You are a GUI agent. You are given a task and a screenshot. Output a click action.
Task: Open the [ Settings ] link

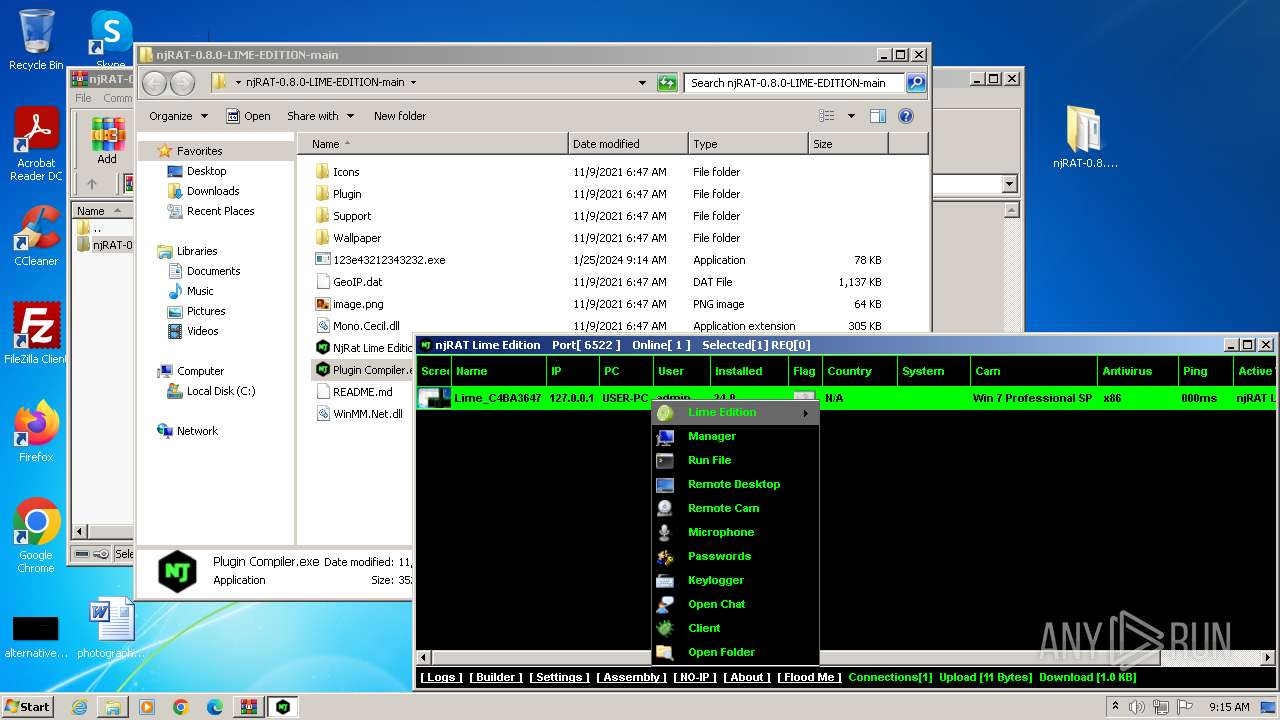(560, 677)
